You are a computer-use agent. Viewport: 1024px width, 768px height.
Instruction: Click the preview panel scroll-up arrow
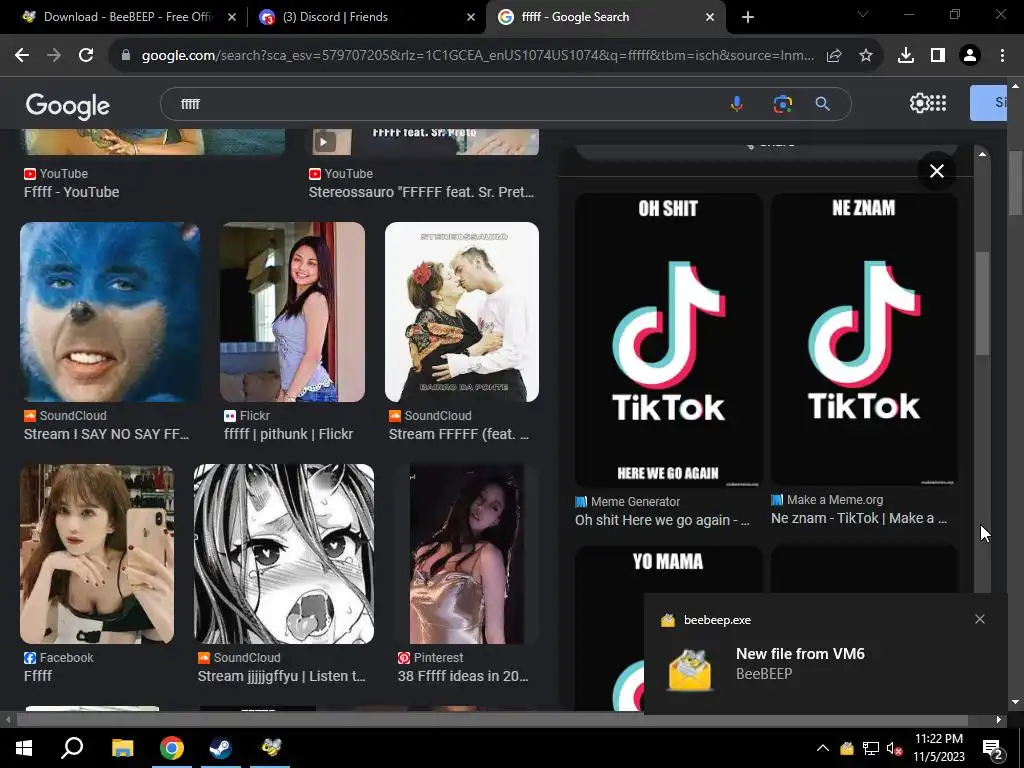coord(982,154)
